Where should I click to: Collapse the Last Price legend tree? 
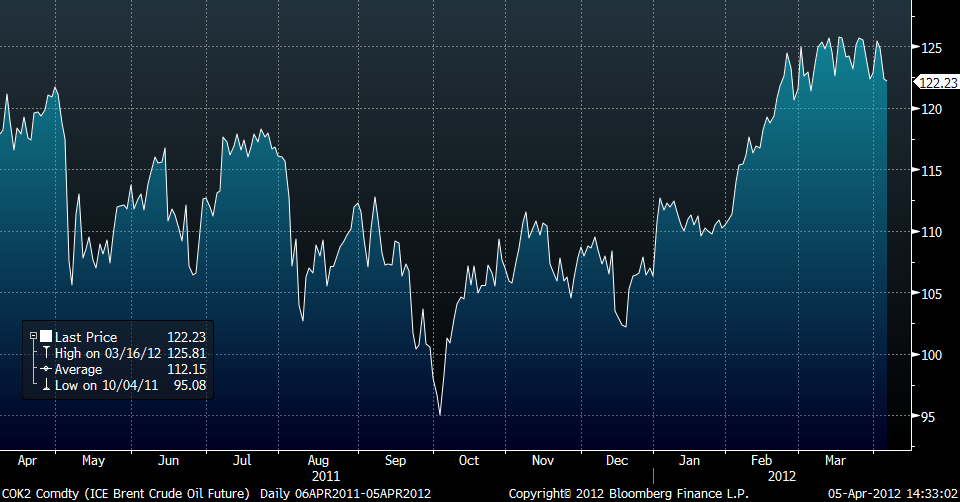33,337
